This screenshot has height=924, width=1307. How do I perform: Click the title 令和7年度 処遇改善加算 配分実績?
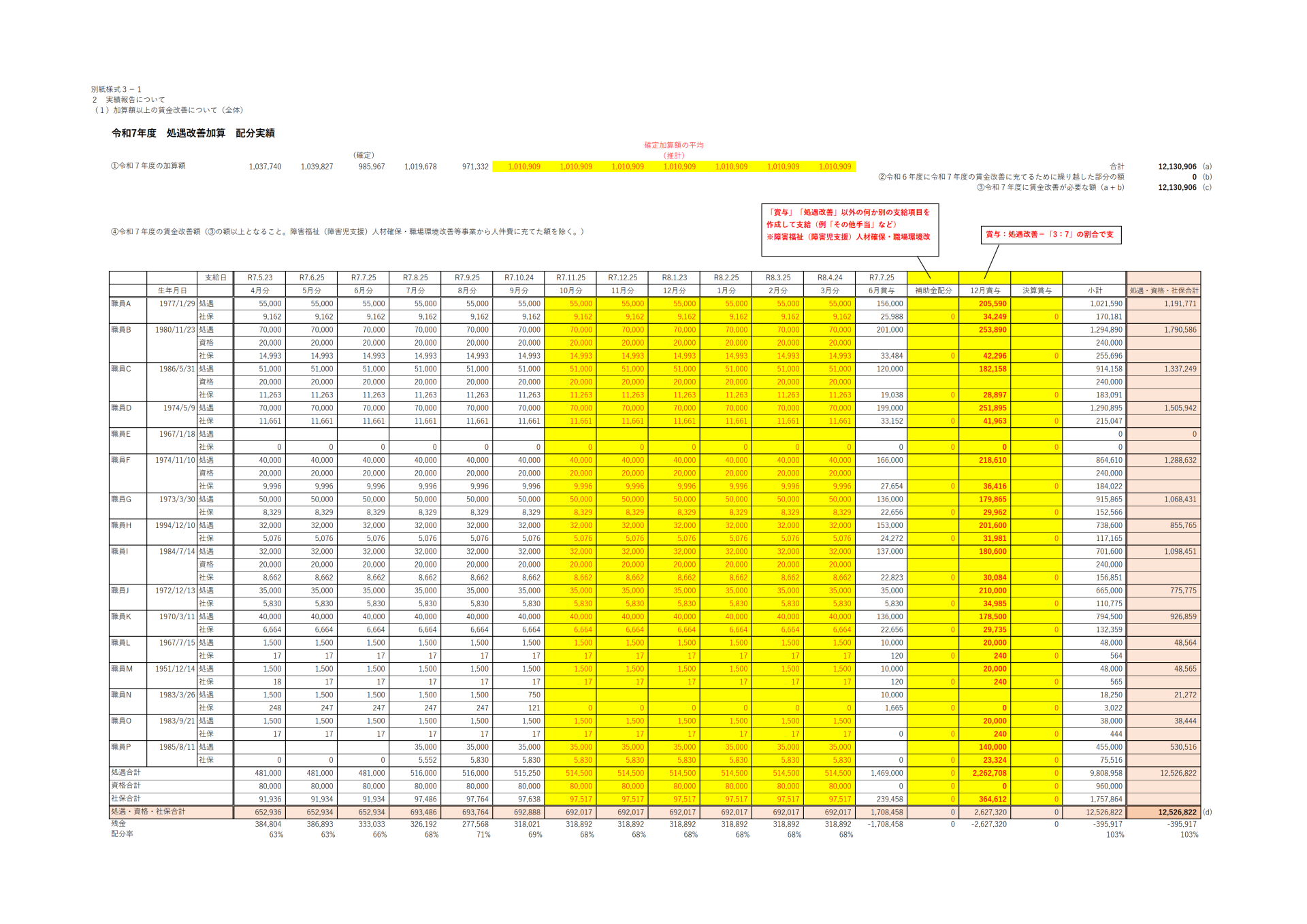pyautogui.click(x=193, y=133)
